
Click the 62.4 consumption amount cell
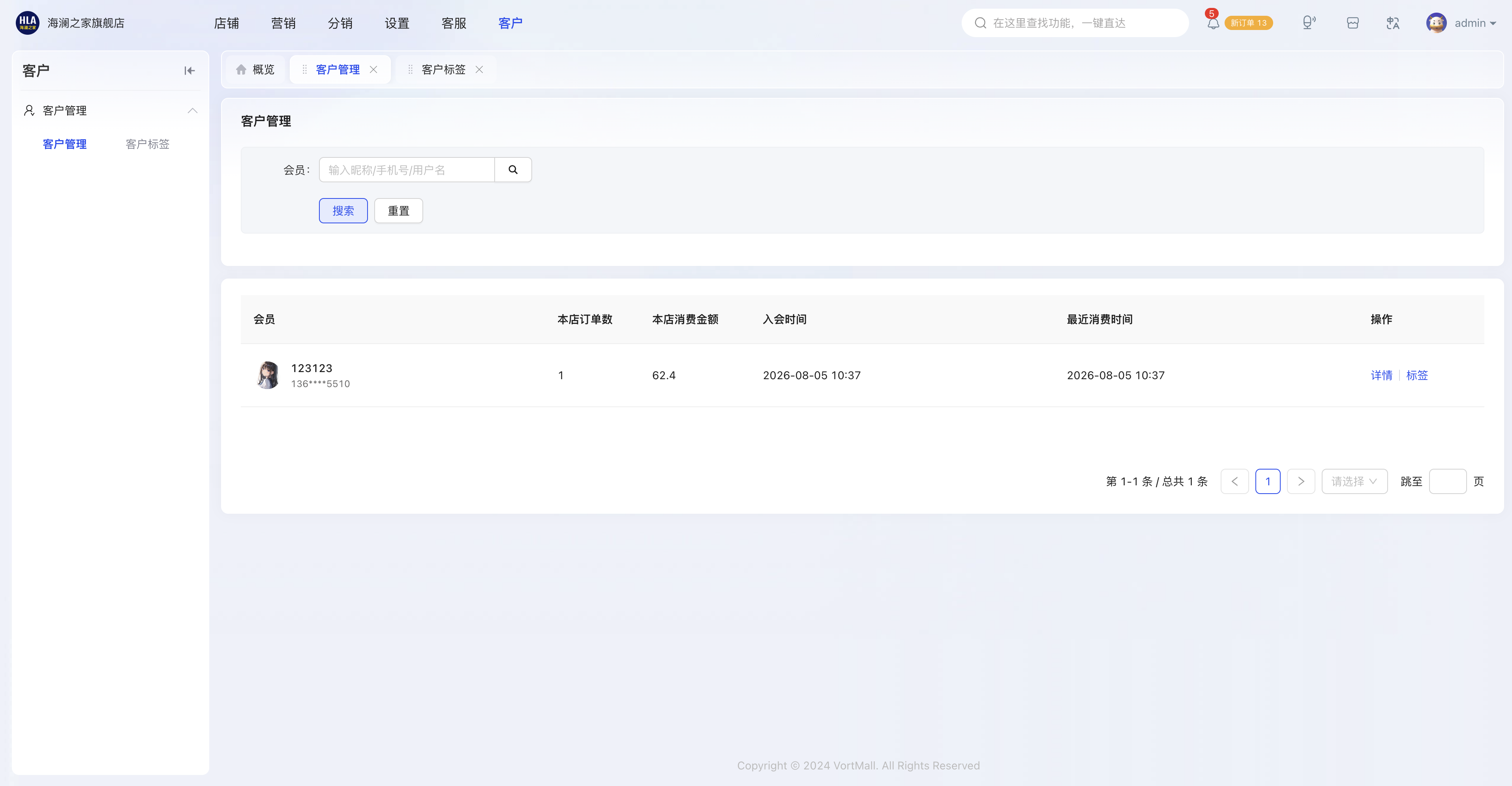click(x=664, y=375)
